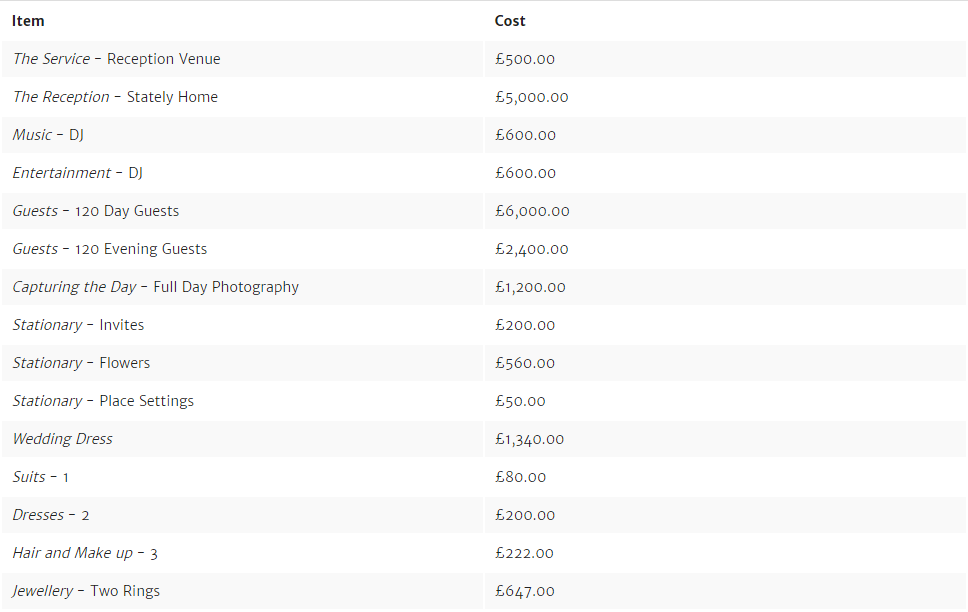Screen dimensions: 968x612
Task: Select the Jewellery – Two Rings item
Action: (86, 591)
